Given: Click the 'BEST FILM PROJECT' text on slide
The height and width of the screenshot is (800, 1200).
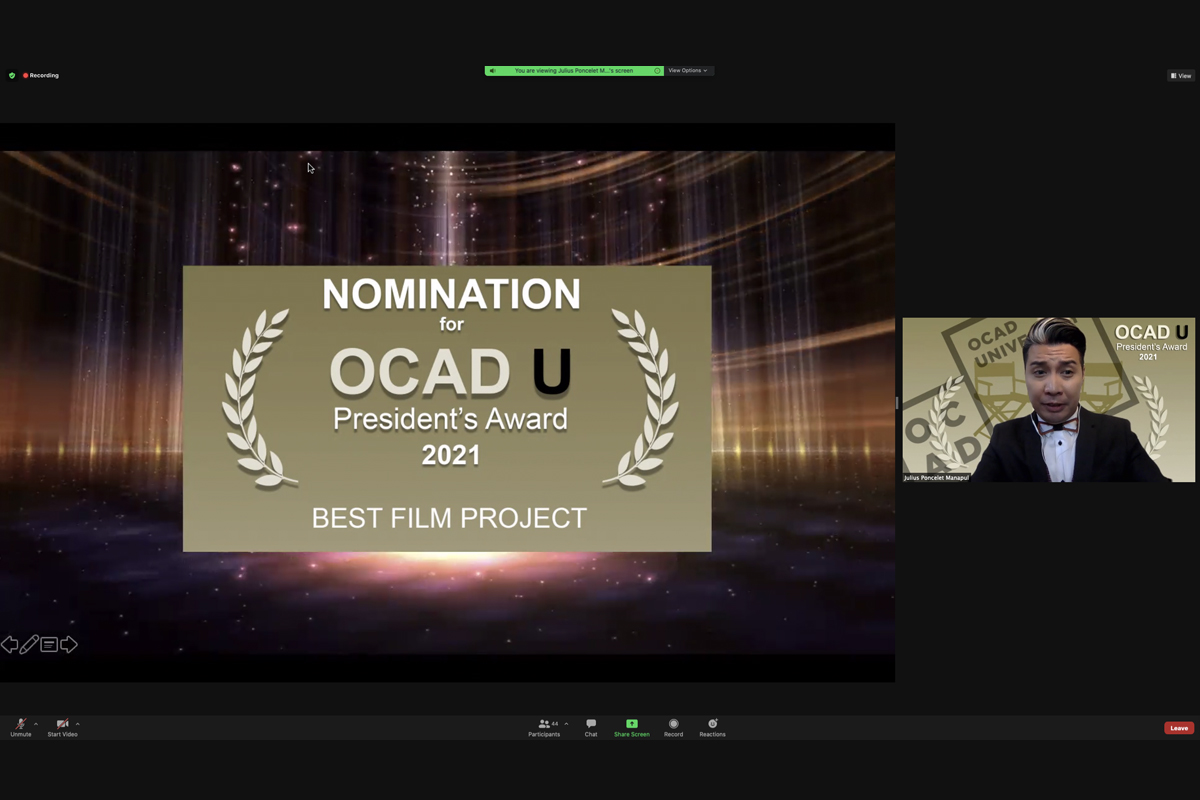Looking at the screenshot, I should click(x=449, y=518).
